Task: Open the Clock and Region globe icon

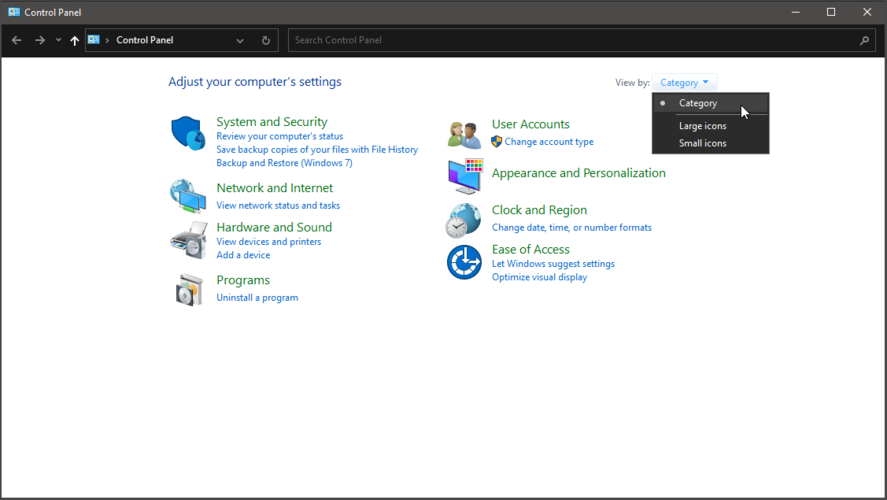Action: 463,221
